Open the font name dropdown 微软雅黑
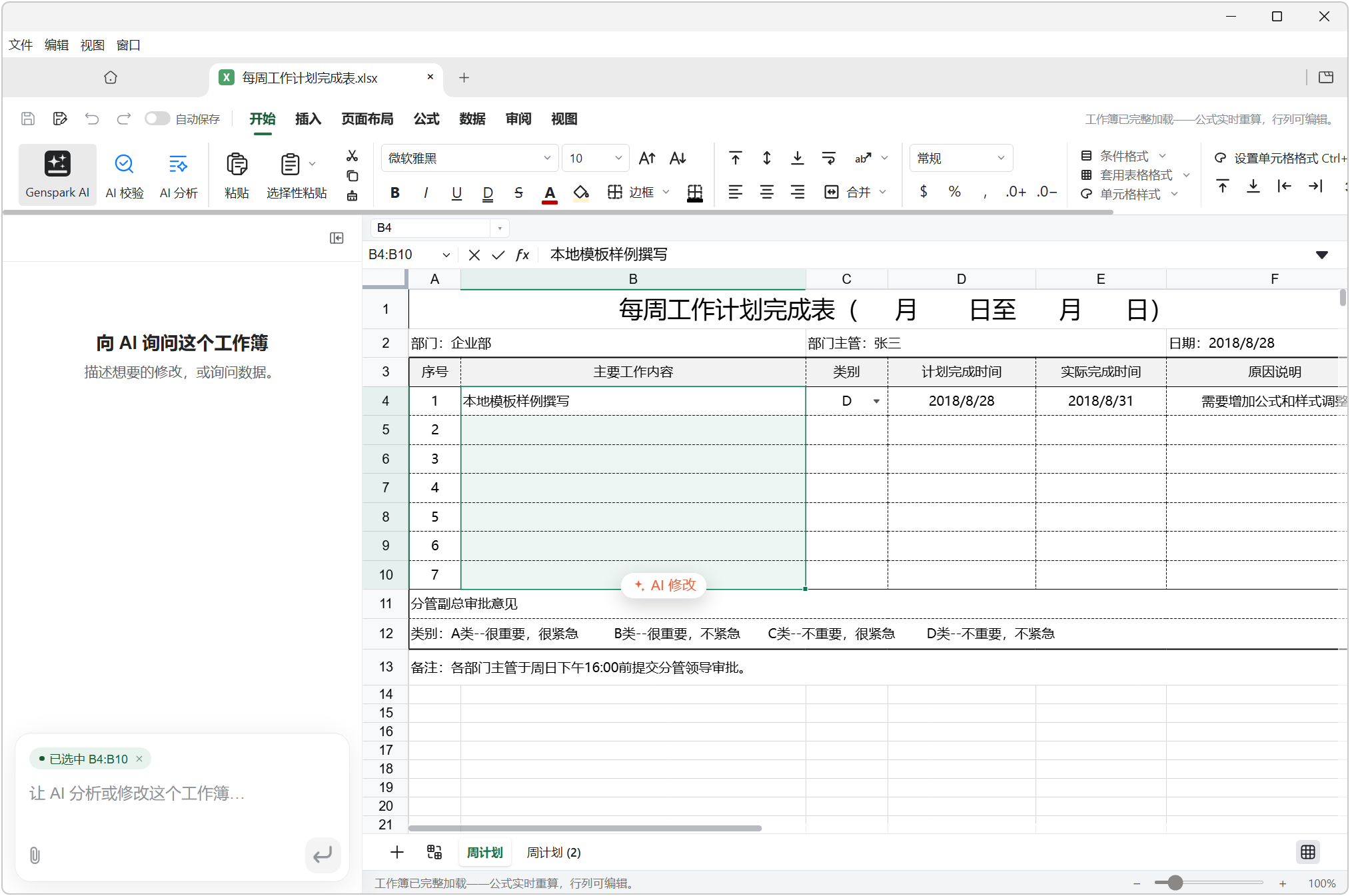Image resolution: width=1350 pixels, height=896 pixels. [469, 158]
